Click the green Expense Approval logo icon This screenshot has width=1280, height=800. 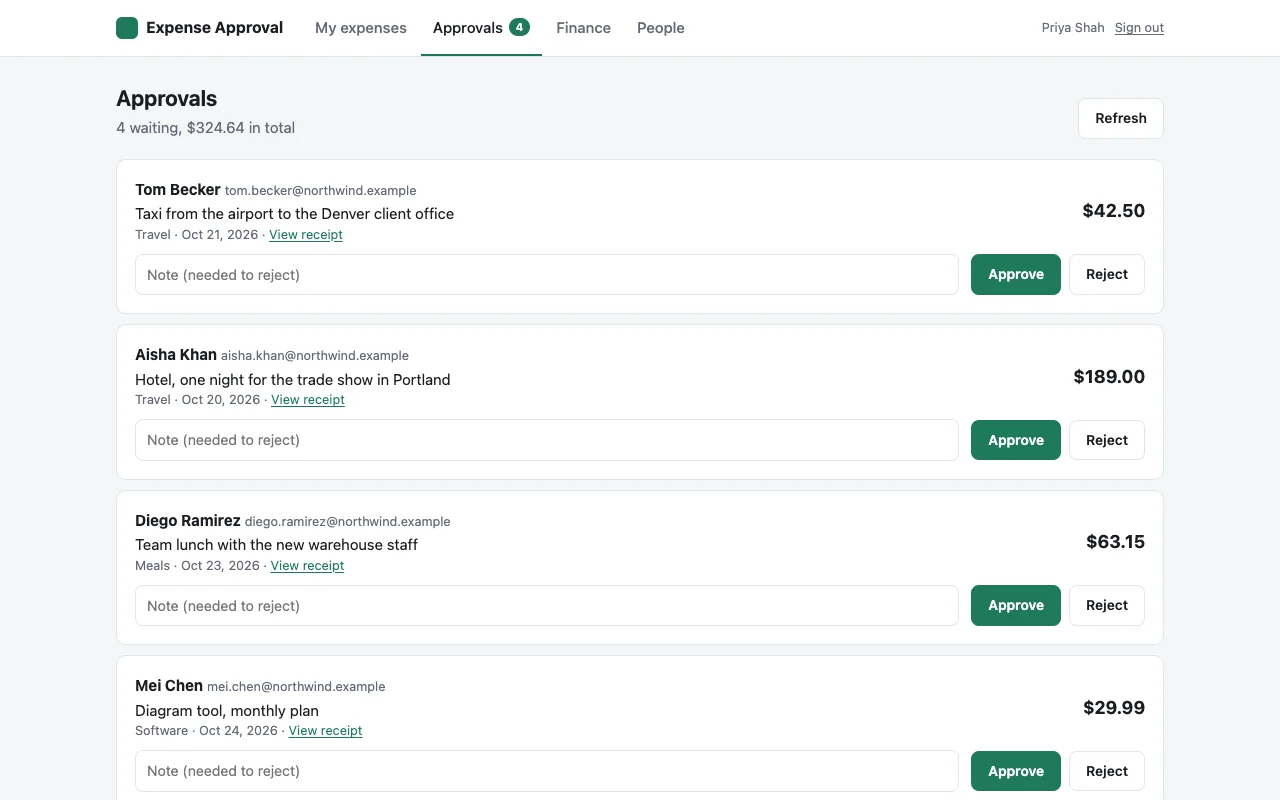[127, 28]
